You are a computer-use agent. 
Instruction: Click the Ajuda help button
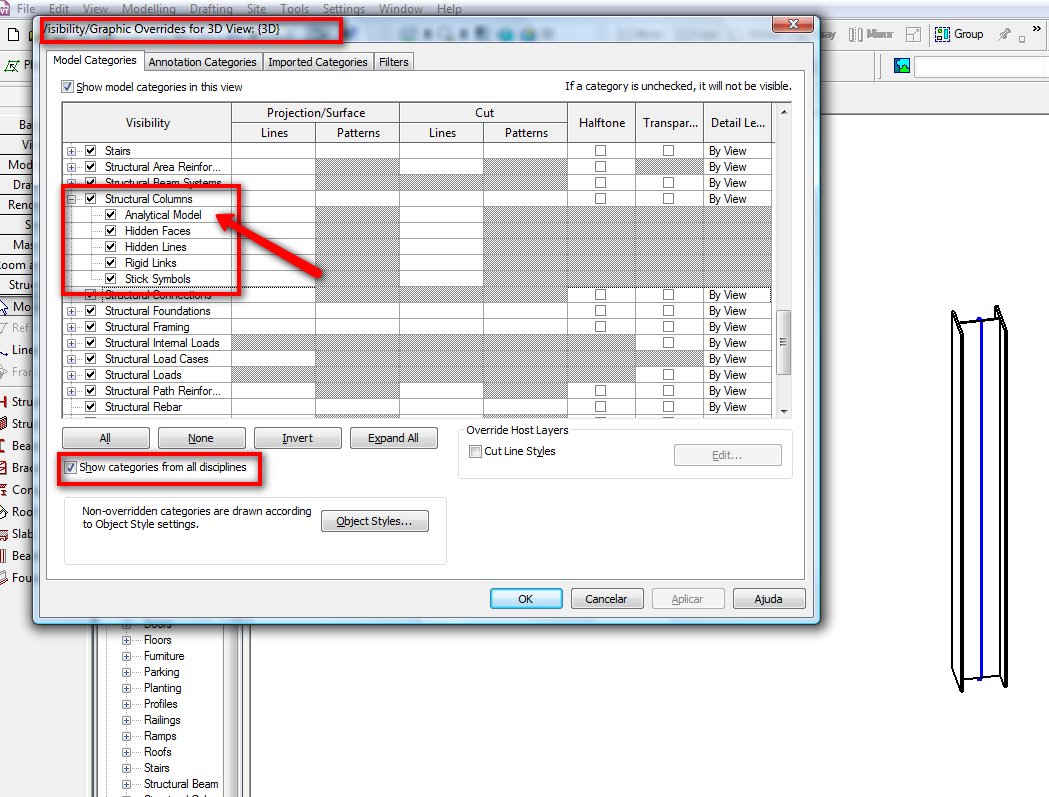tap(769, 599)
